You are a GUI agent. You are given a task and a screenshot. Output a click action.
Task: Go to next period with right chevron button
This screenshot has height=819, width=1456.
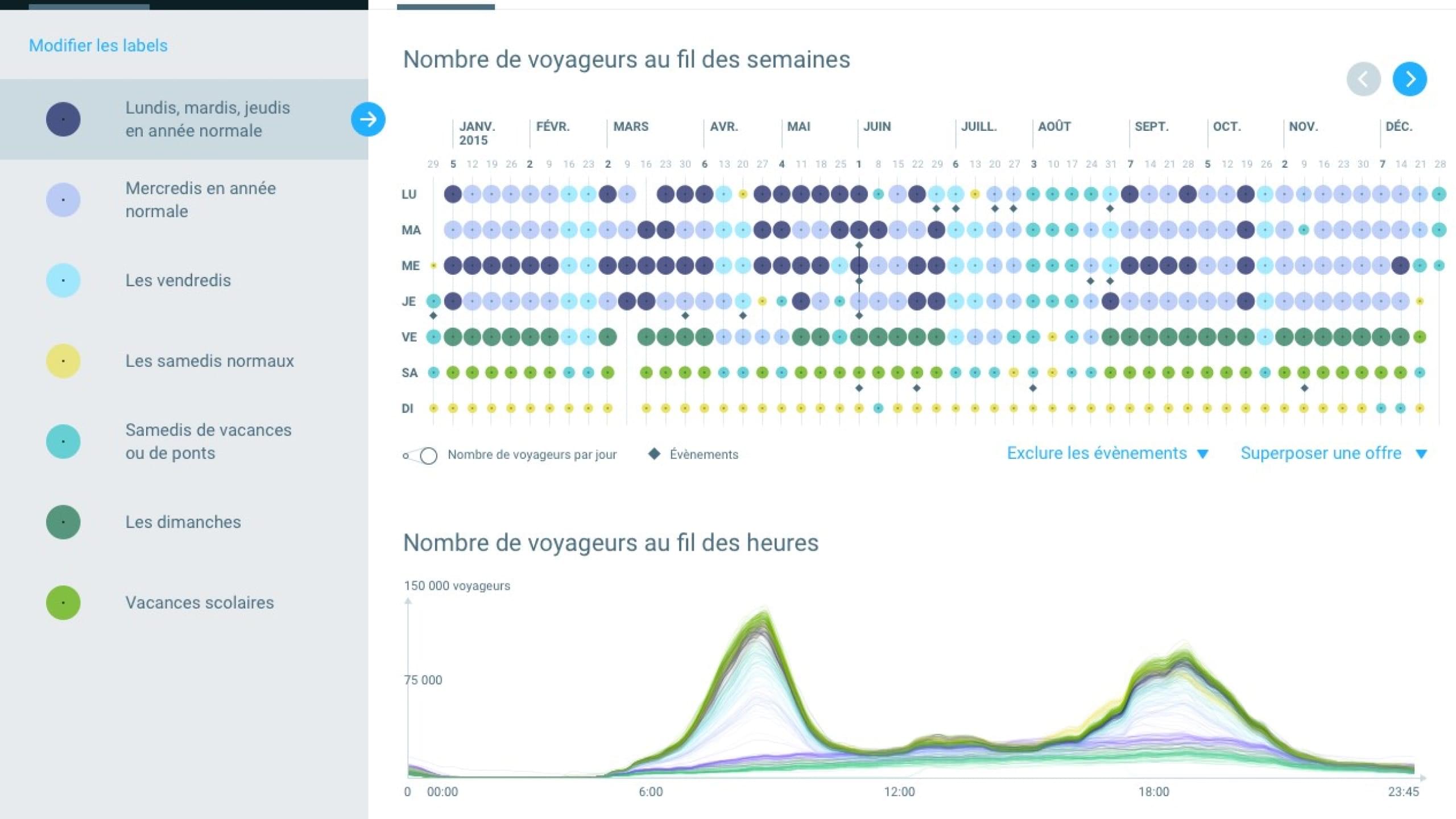click(x=1409, y=79)
